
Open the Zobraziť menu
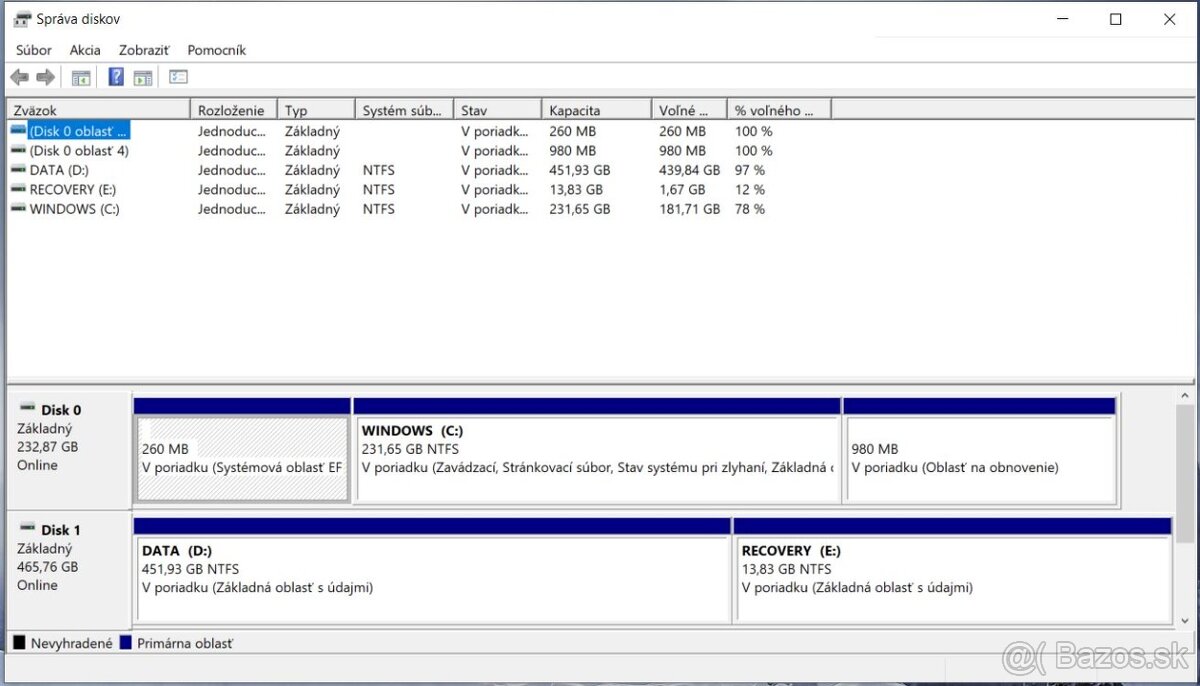[x=143, y=49]
